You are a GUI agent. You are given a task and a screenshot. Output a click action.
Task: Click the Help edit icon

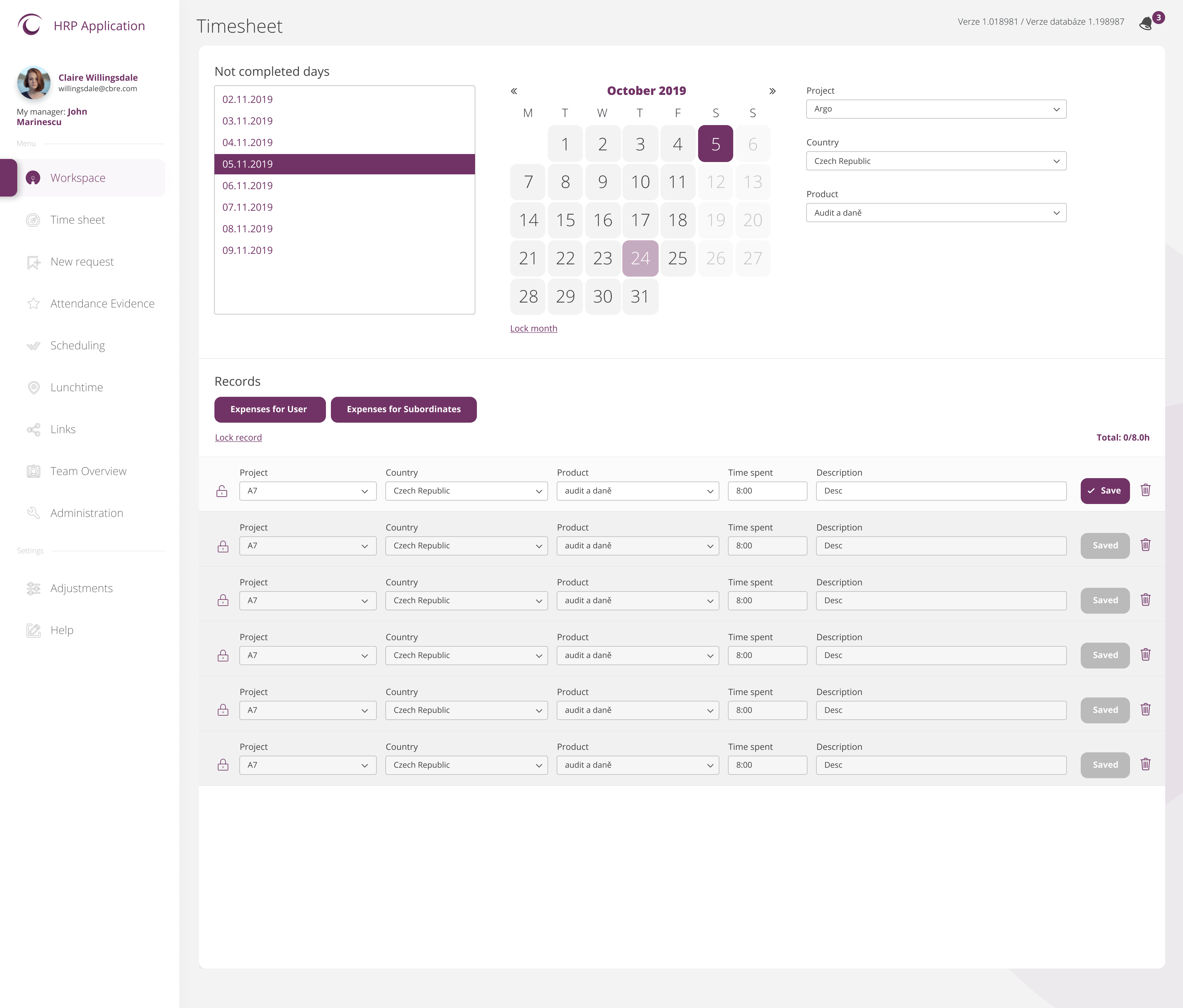click(33, 630)
